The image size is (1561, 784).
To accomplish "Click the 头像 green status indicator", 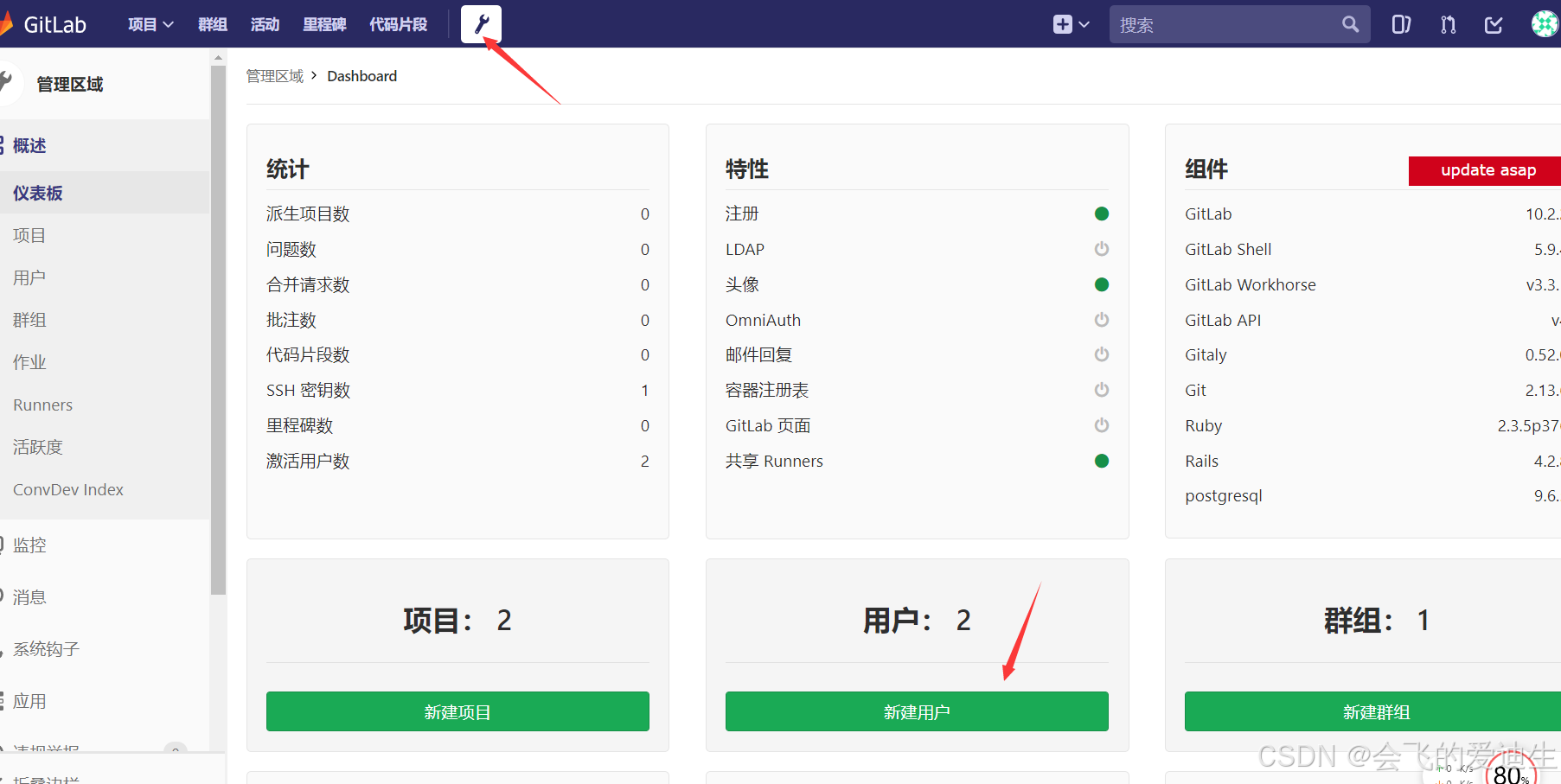I will (x=1102, y=284).
